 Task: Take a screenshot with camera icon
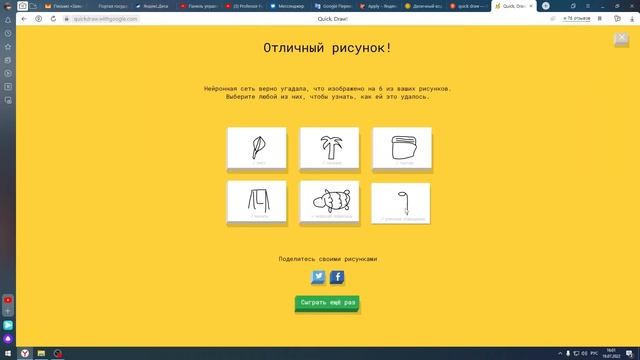[x=22, y=6]
